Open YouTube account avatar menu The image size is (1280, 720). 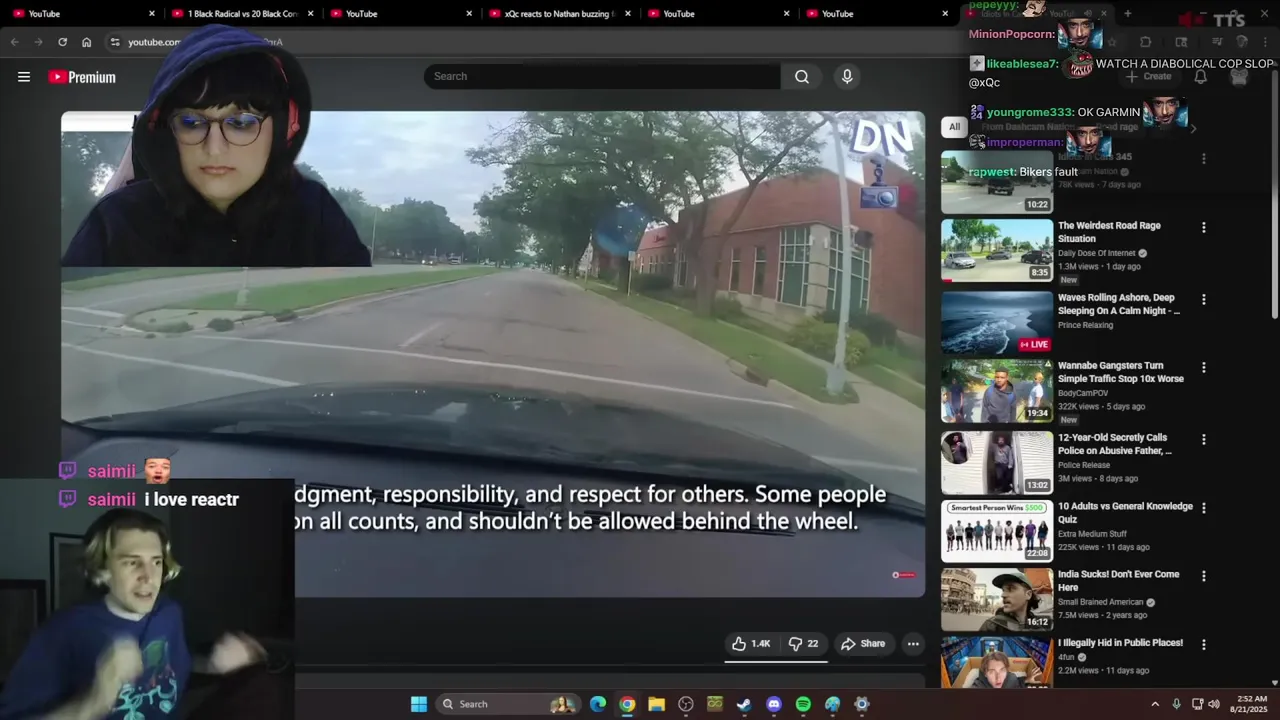click(1239, 77)
